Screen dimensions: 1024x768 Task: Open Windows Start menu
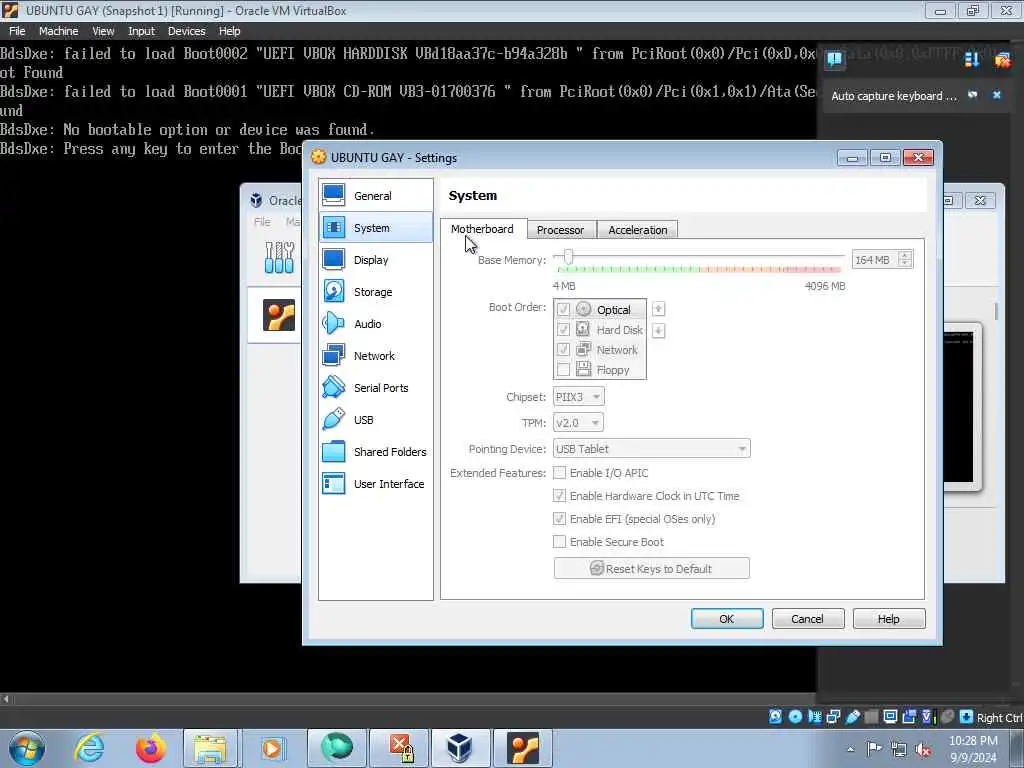[27, 748]
